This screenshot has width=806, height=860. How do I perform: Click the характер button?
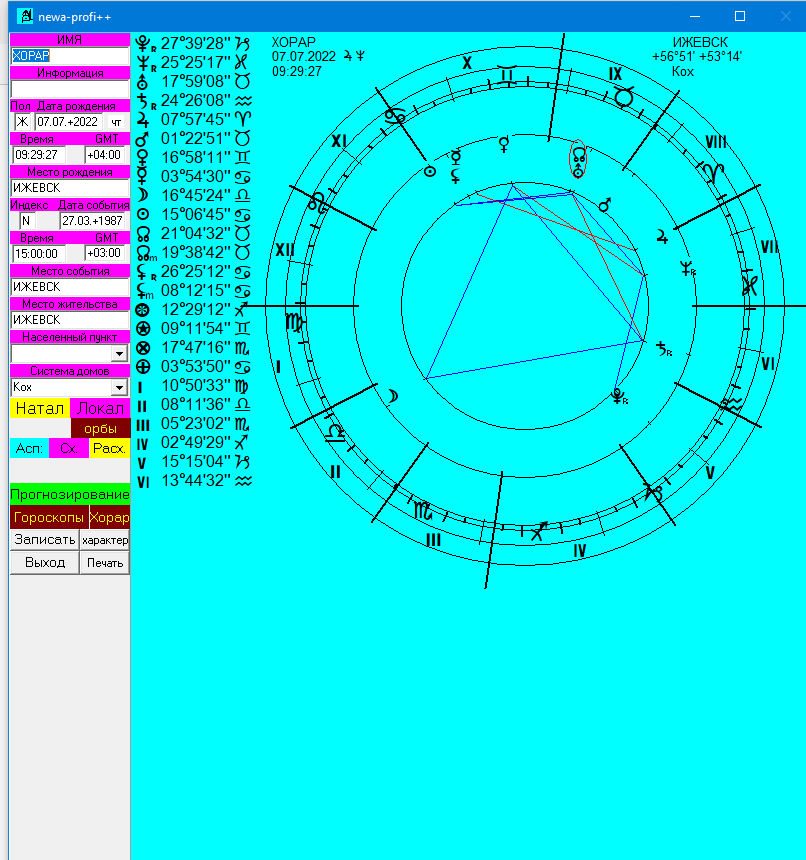coord(105,540)
